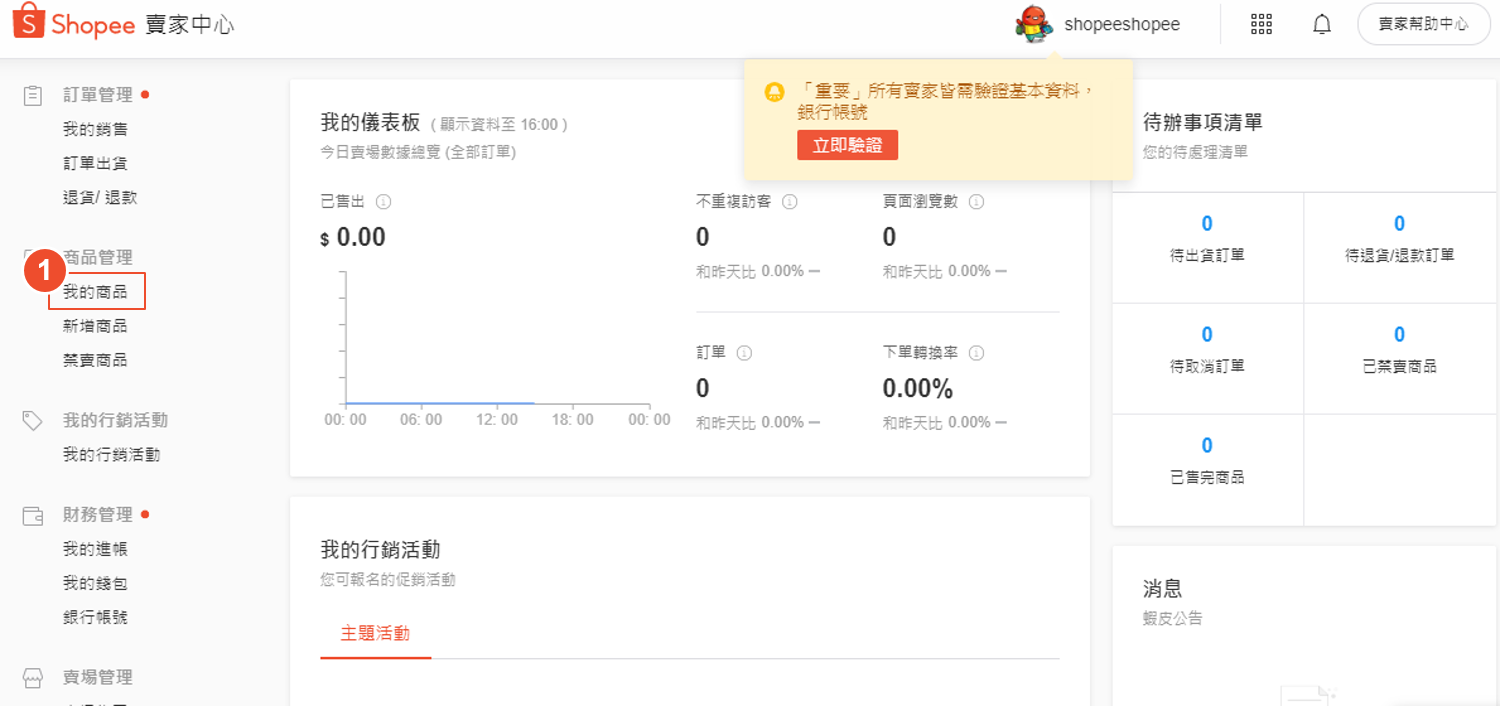Image resolution: width=1500 pixels, height=706 pixels.
Task: Open 銀行帳號 under 財務管理
Action: (x=95, y=617)
